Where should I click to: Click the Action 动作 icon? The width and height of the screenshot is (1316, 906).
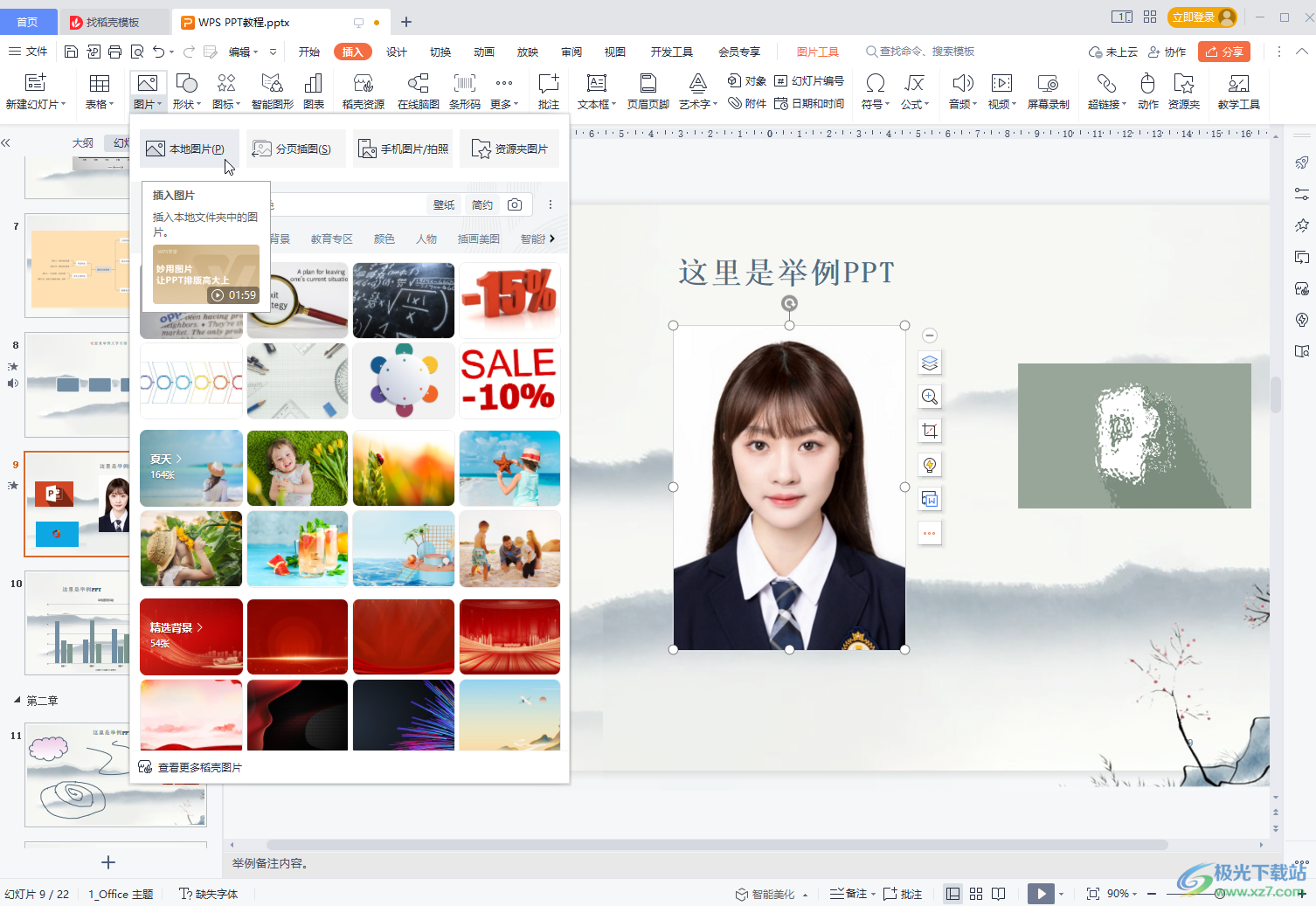point(1148,83)
